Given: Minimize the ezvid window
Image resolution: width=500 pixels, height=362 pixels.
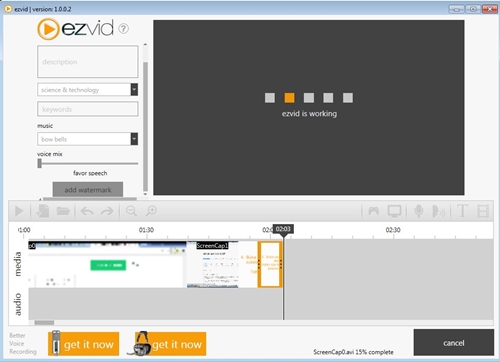Looking at the screenshot, I should point(456,9).
